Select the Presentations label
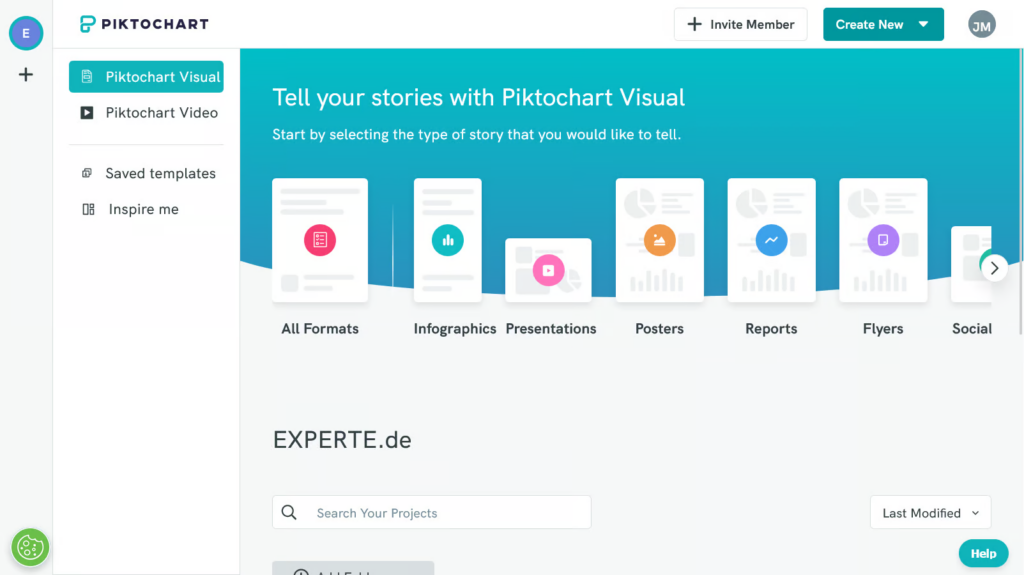This screenshot has height=575, width=1024. pos(551,329)
